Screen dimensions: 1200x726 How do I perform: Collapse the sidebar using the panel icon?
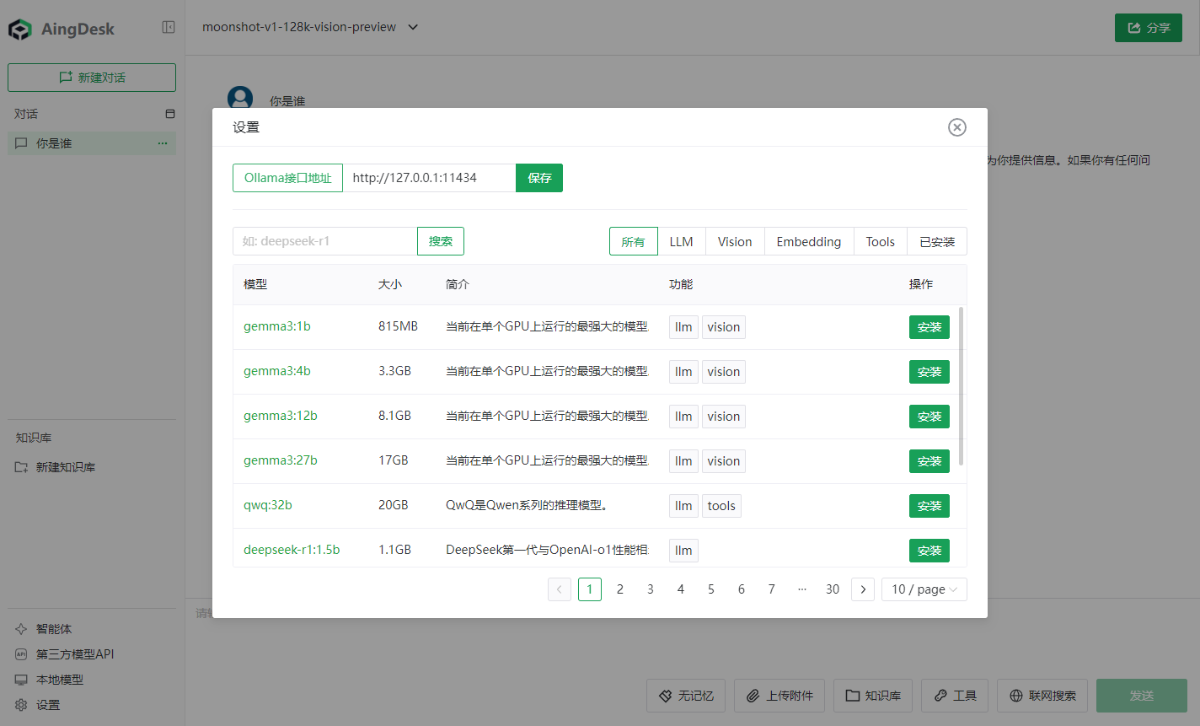tap(169, 28)
